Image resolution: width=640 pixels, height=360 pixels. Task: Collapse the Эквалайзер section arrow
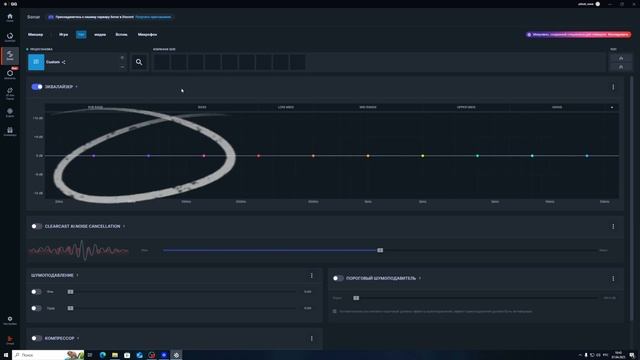click(76, 87)
